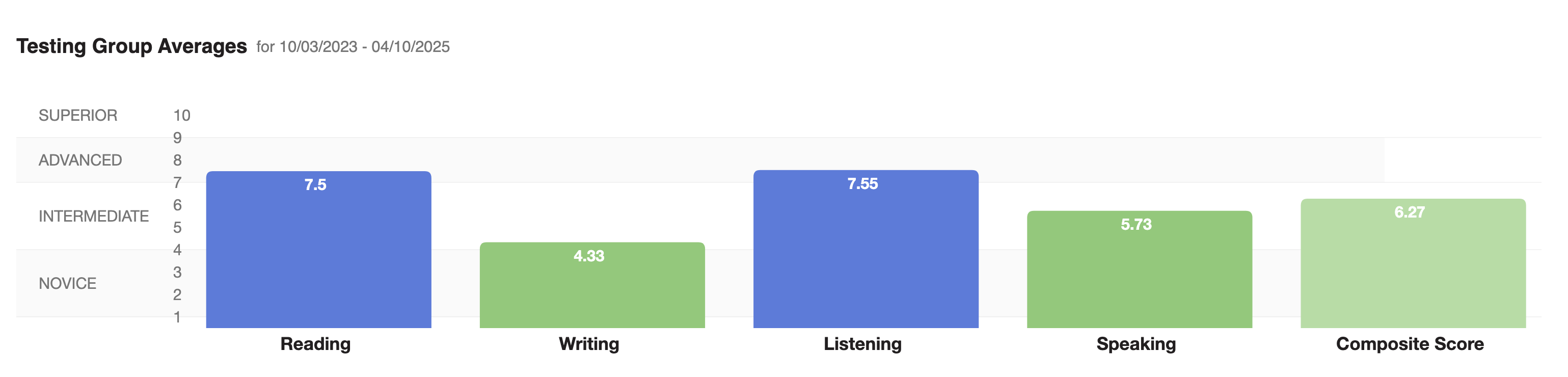Click the NOVICE level label
Viewport: 1568px width, 377px height.
[x=68, y=283]
